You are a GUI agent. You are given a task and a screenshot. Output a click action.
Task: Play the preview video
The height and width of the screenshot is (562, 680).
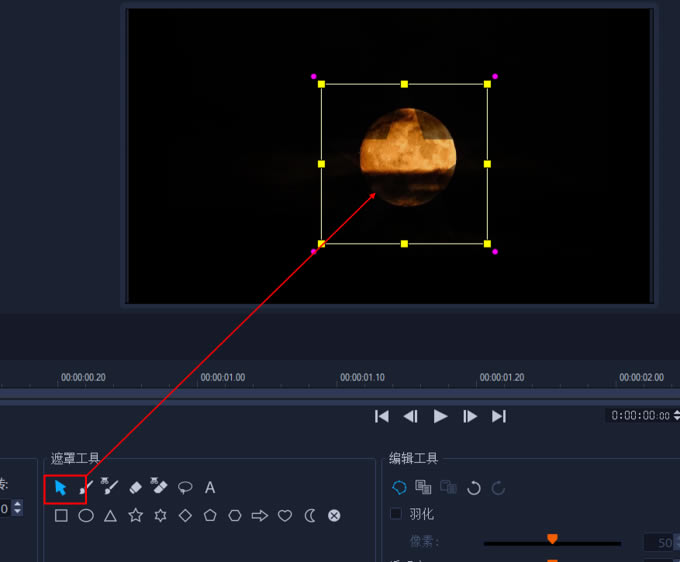[440, 416]
